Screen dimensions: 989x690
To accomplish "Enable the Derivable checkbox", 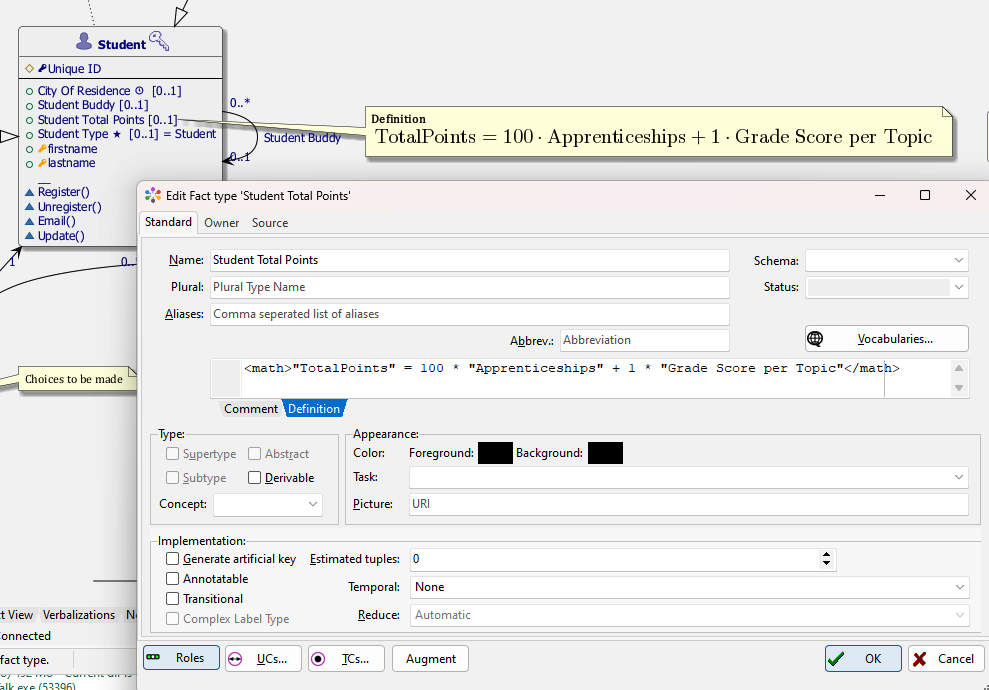I will (255, 478).
